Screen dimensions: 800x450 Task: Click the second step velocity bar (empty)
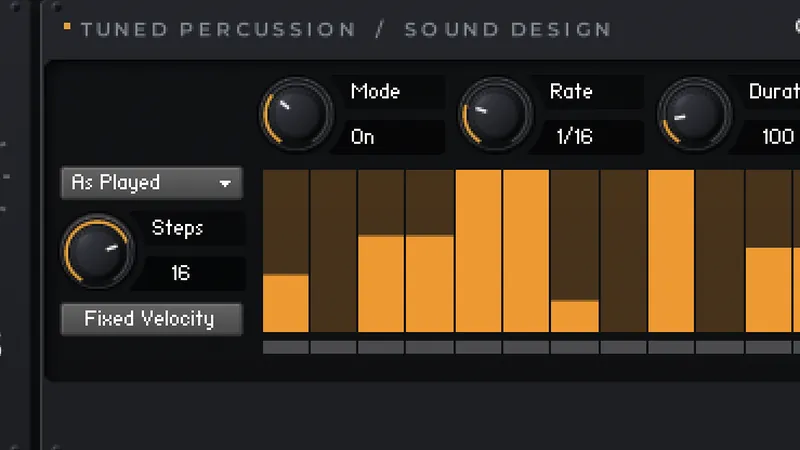tap(333, 251)
